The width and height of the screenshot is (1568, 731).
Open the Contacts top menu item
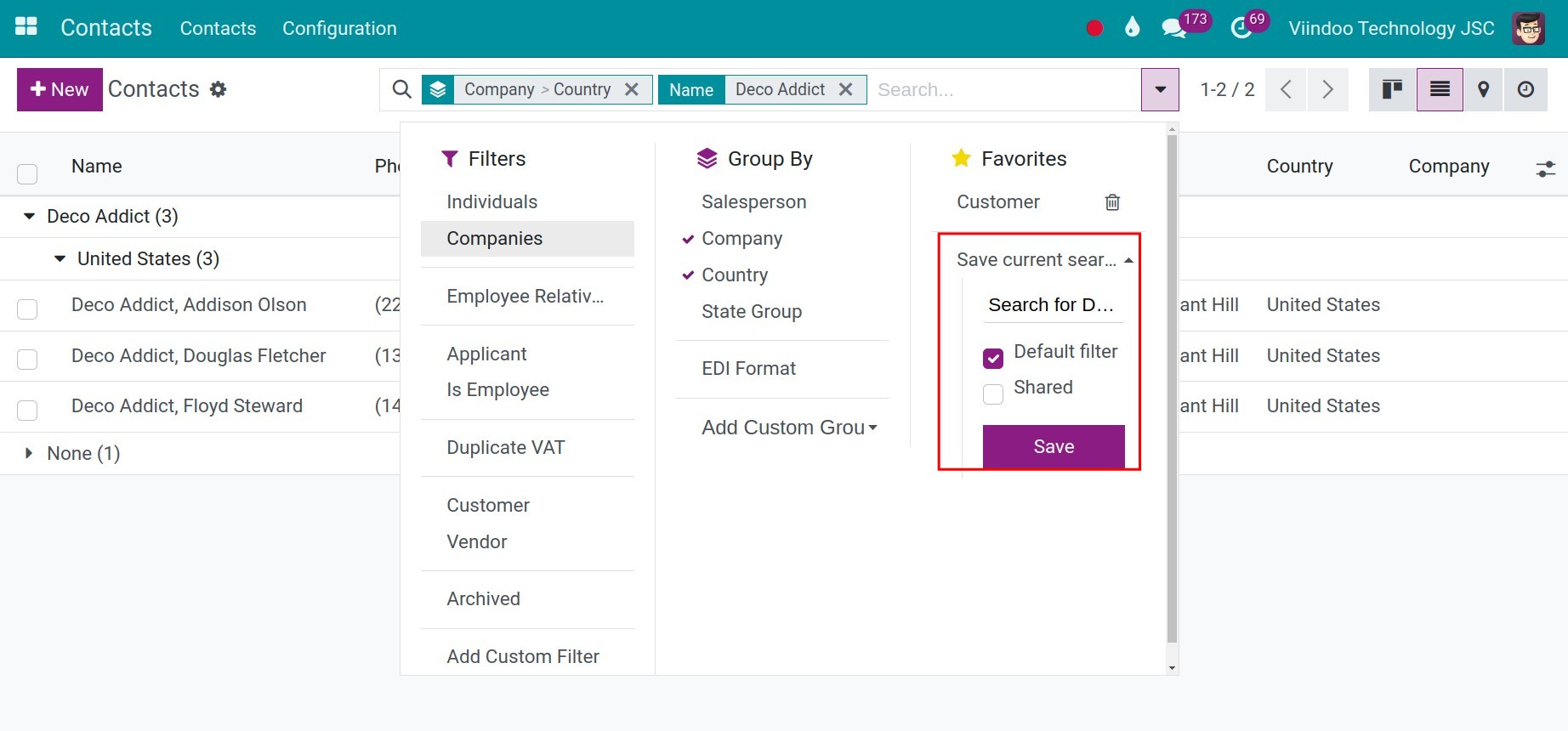coord(218,28)
